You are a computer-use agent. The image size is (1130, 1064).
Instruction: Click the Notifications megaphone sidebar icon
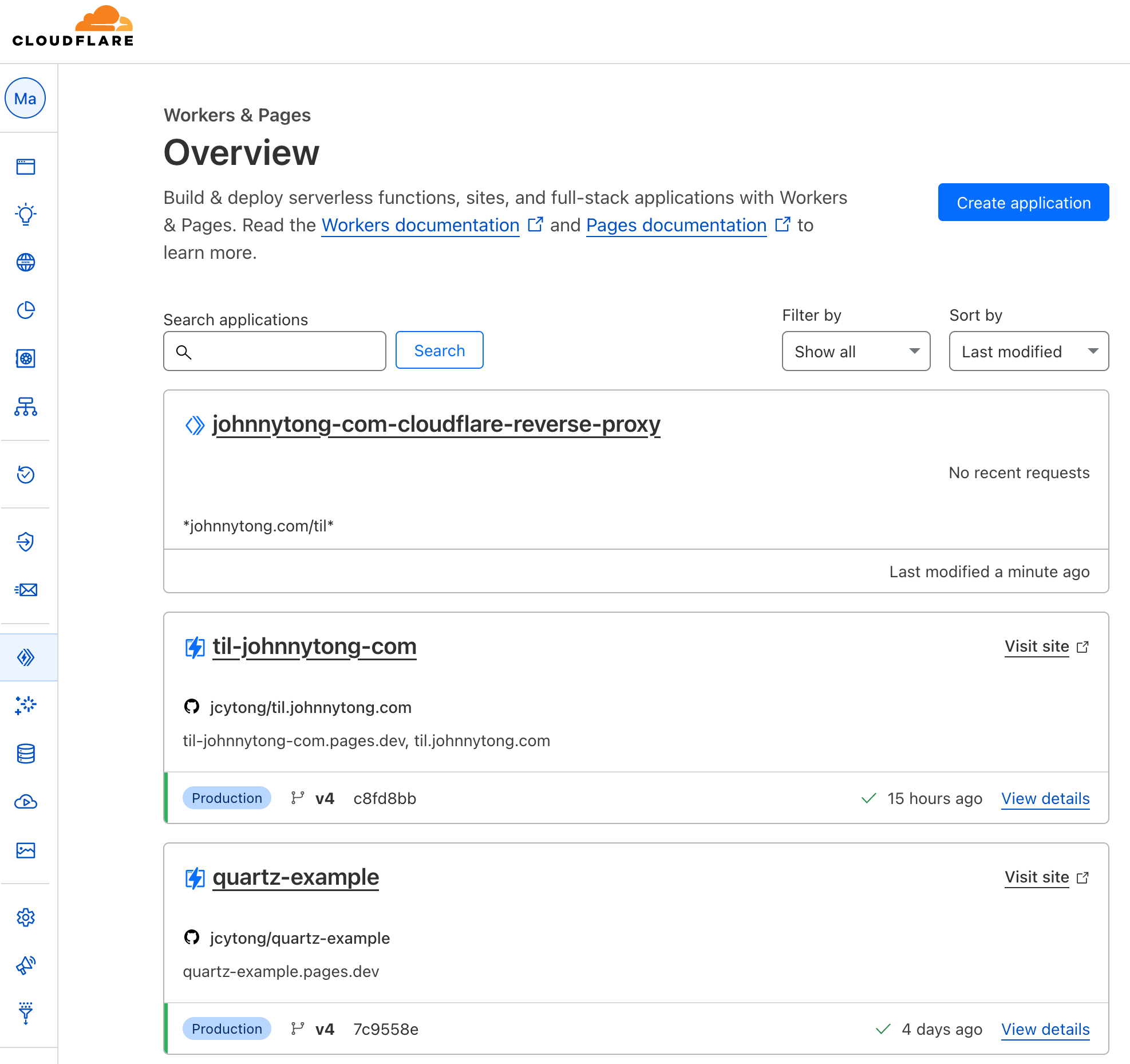26,966
